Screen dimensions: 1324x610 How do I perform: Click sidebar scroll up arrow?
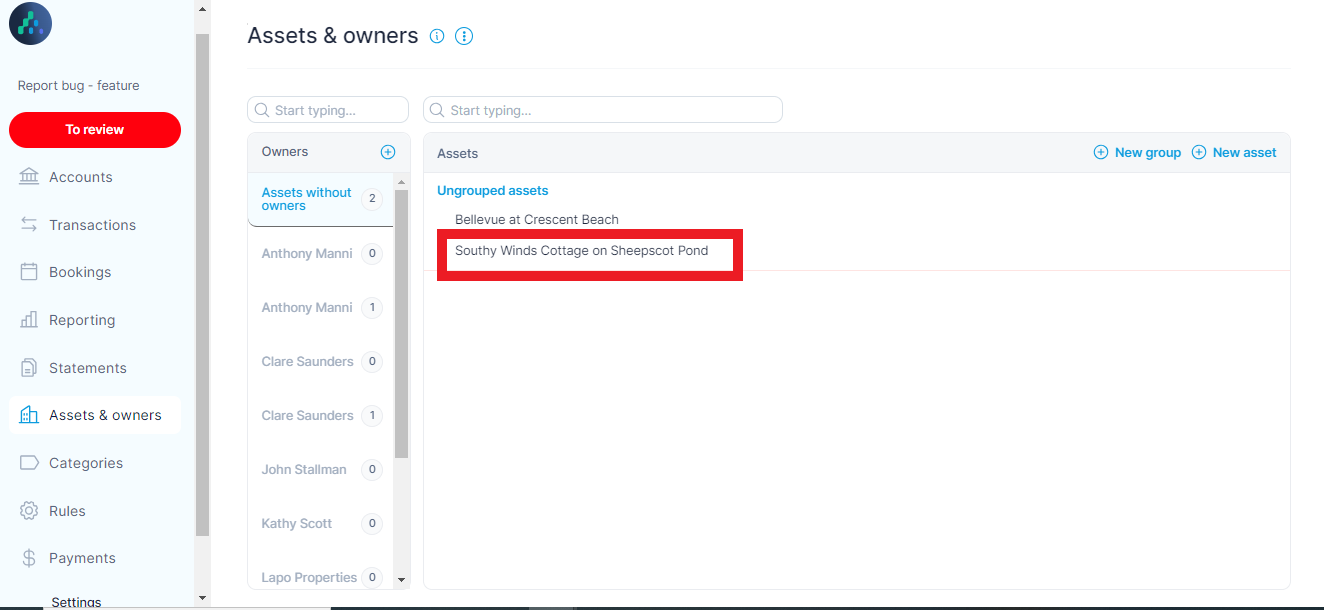point(202,10)
